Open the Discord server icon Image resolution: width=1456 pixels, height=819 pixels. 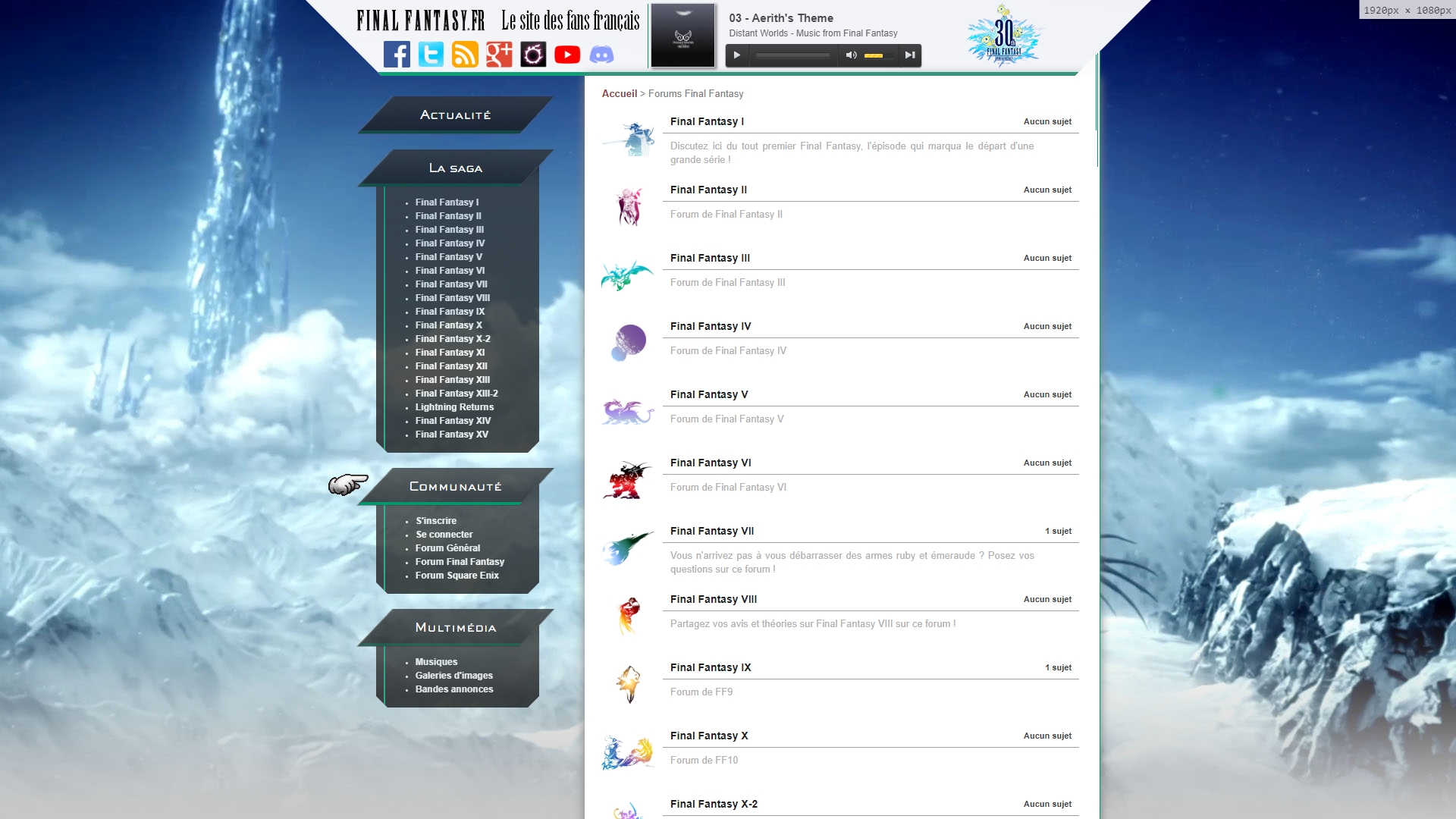coord(601,55)
